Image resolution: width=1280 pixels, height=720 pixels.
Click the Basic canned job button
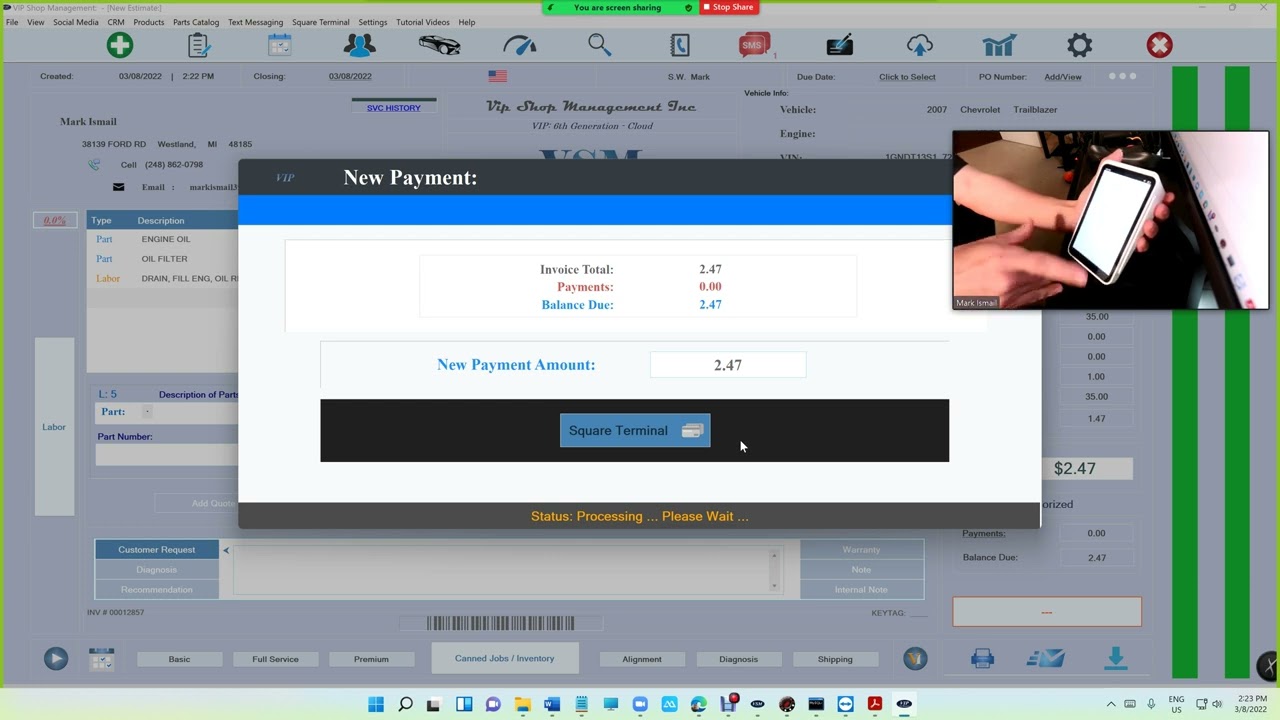[x=179, y=659]
